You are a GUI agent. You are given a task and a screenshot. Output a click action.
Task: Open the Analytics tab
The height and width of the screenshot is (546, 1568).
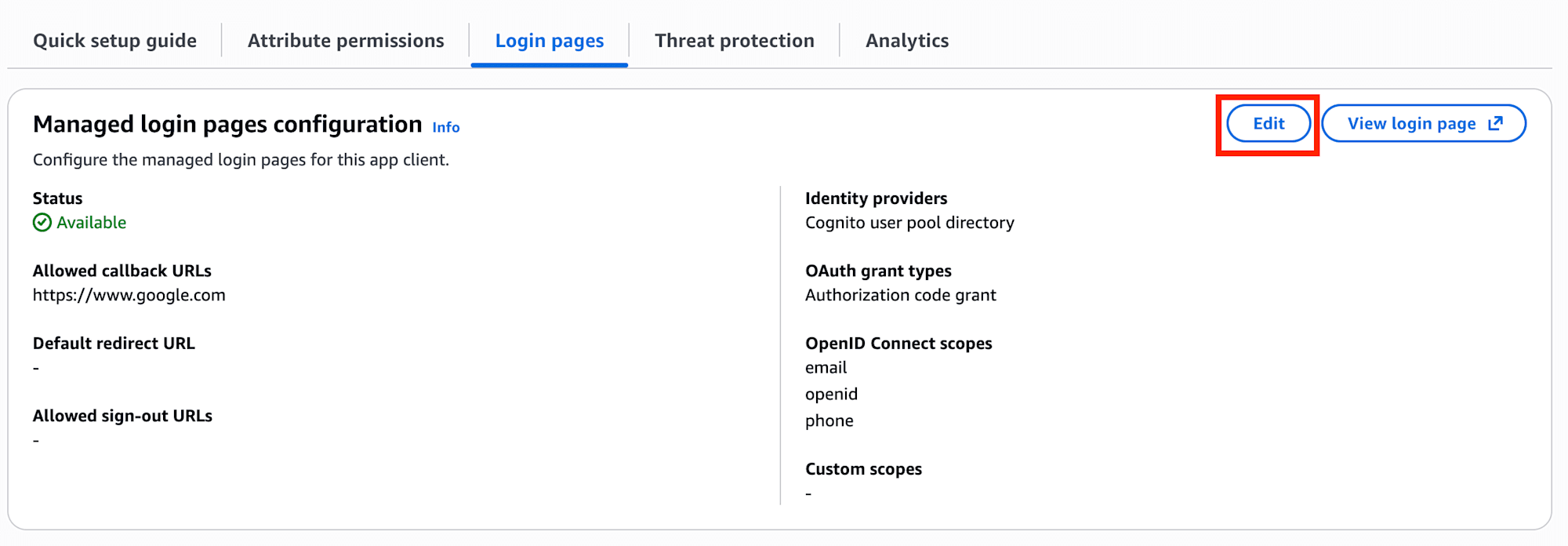pos(907,41)
